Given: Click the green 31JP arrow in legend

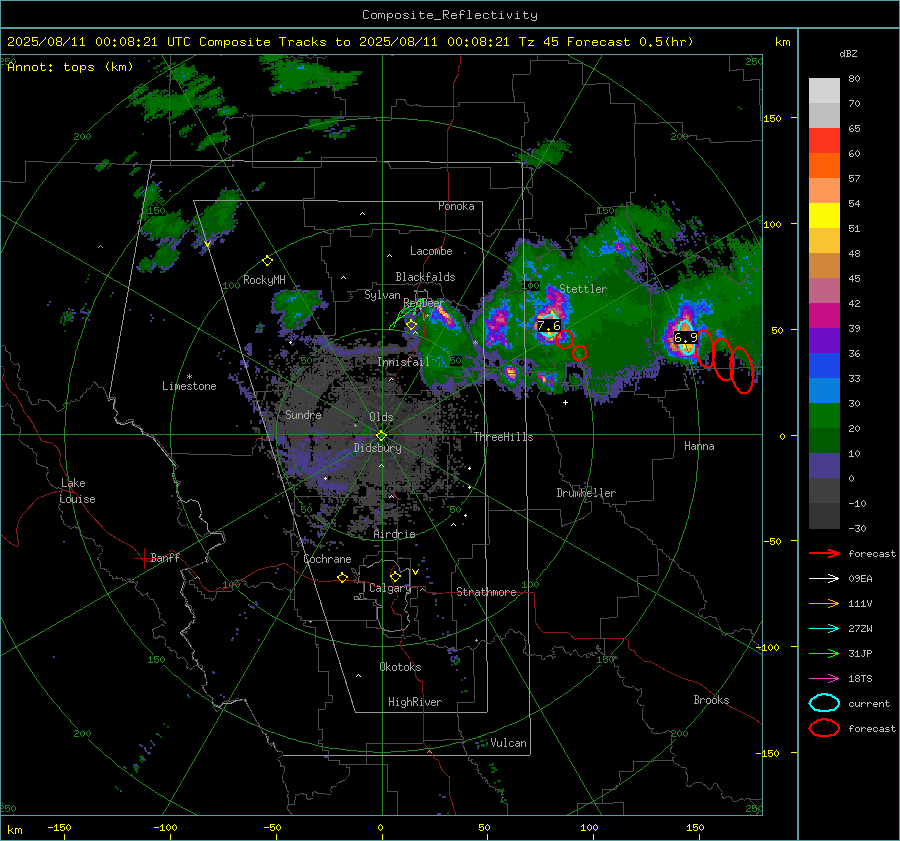Looking at the screenshot, I should coord(824,653).
